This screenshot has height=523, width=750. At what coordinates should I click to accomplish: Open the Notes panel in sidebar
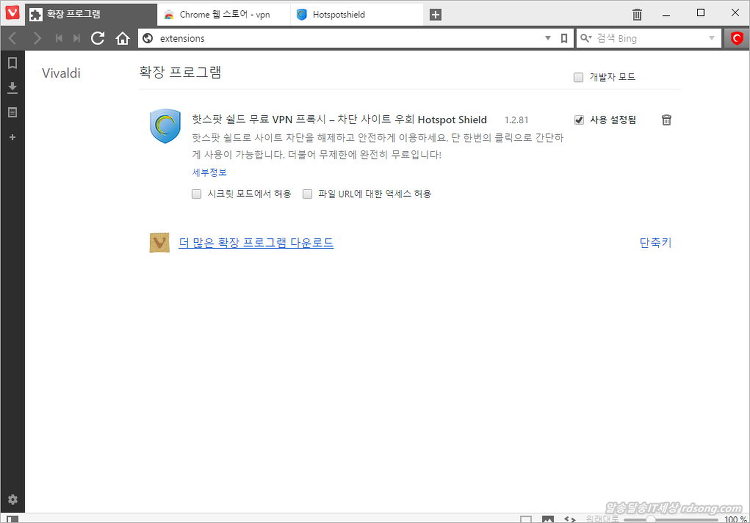point(12,112)
